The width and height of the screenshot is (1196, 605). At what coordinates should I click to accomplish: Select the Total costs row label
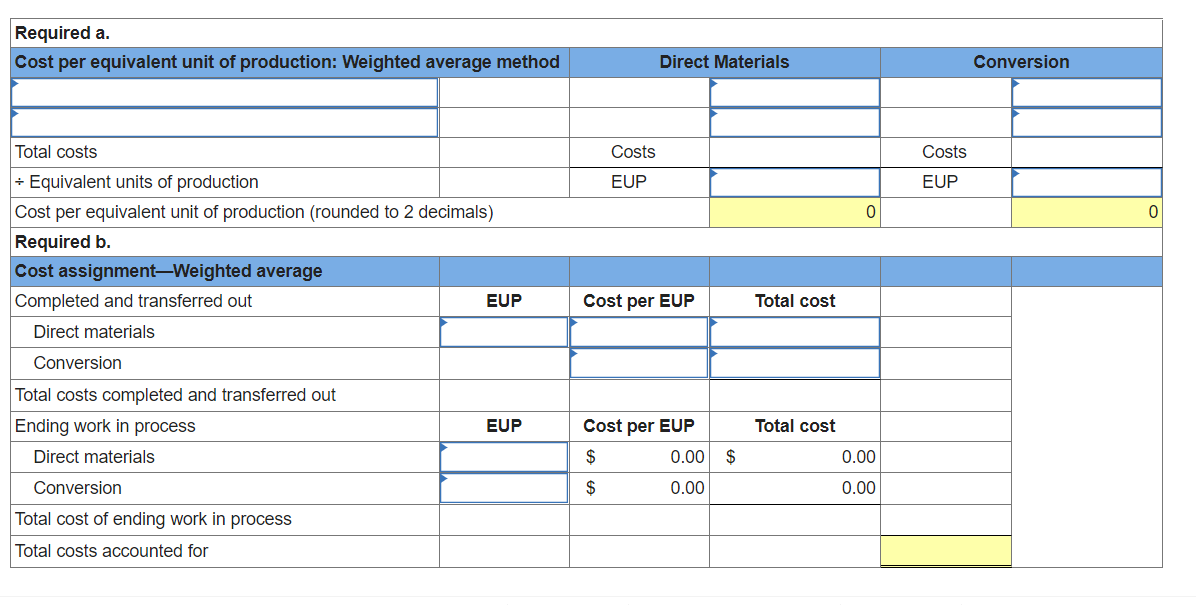(x=50, y=152)
